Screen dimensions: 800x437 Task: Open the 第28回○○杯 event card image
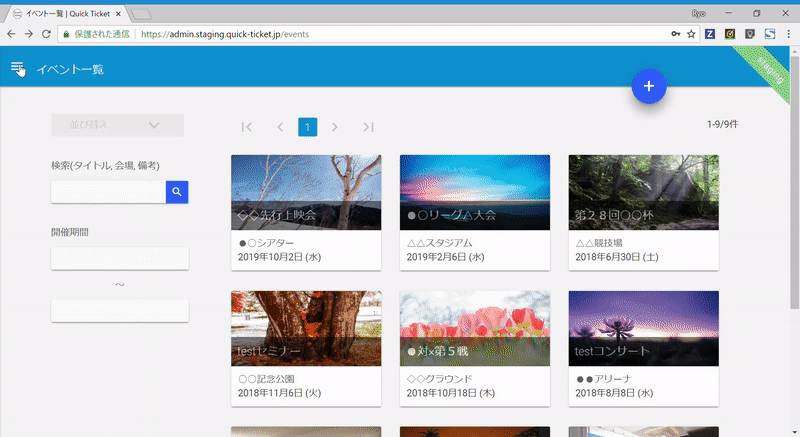click(x=644, y=192)
